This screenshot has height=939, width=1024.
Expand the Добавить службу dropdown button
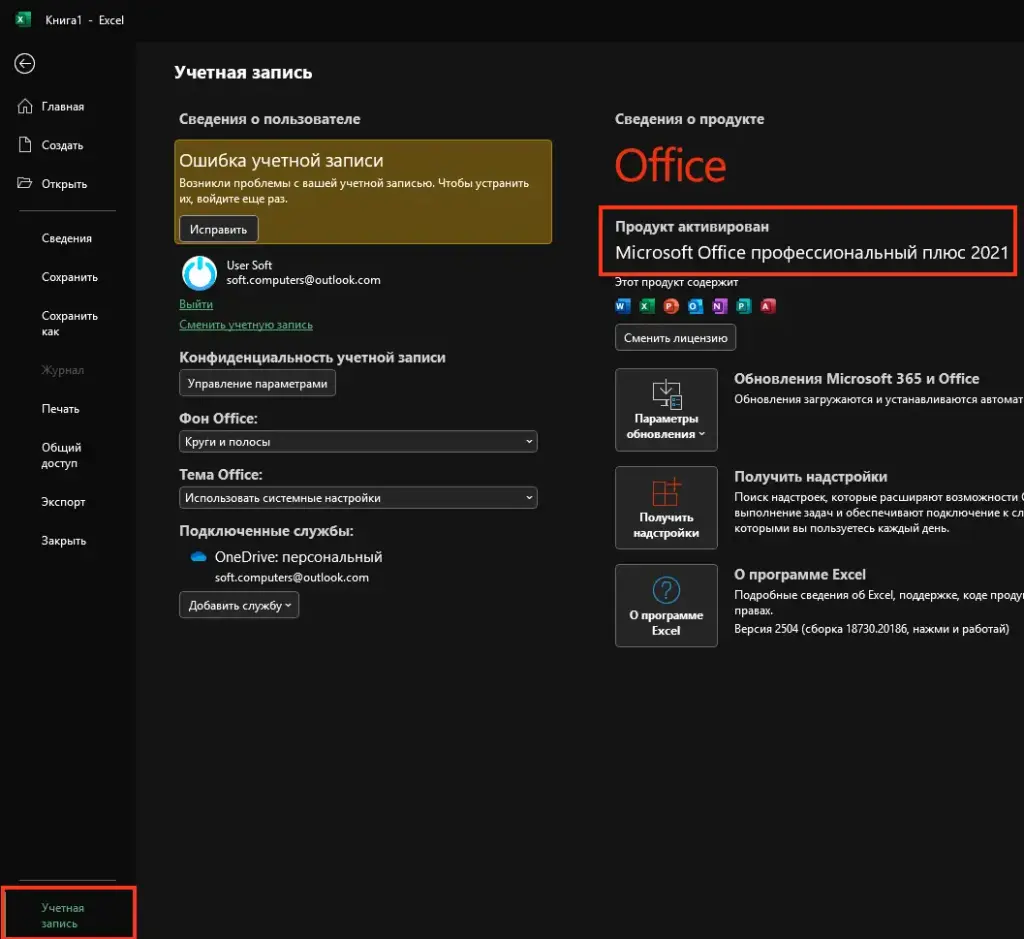pyautogui.click(x=239, y=605)
